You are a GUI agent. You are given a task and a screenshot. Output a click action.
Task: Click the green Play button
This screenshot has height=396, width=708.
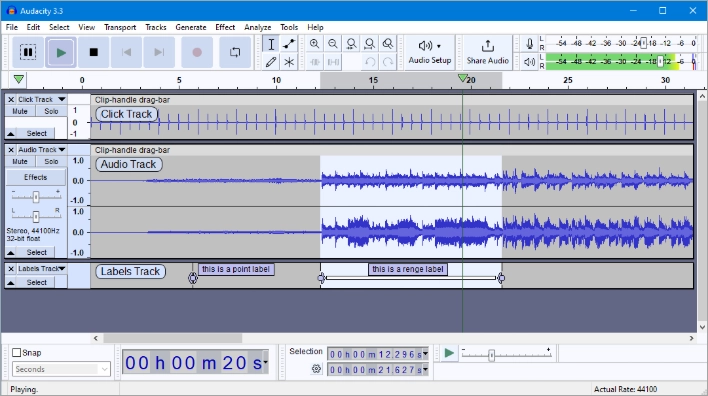pos(61,52)
